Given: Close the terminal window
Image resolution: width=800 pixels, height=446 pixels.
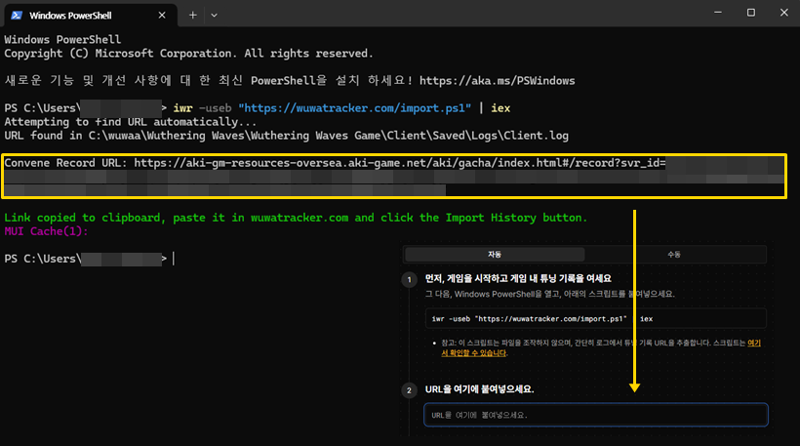Looking at the screenshot, I should 784,12.
